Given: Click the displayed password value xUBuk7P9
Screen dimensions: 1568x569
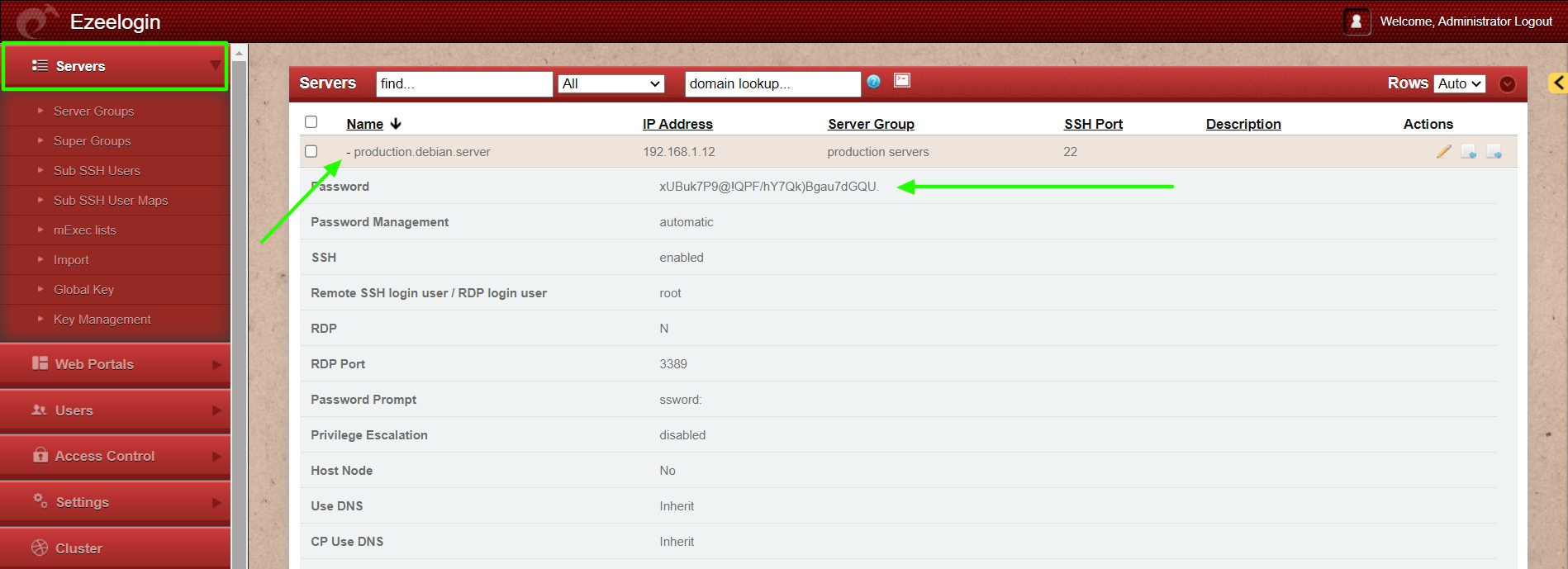Looking at the screenshot, I should [768, 187].
